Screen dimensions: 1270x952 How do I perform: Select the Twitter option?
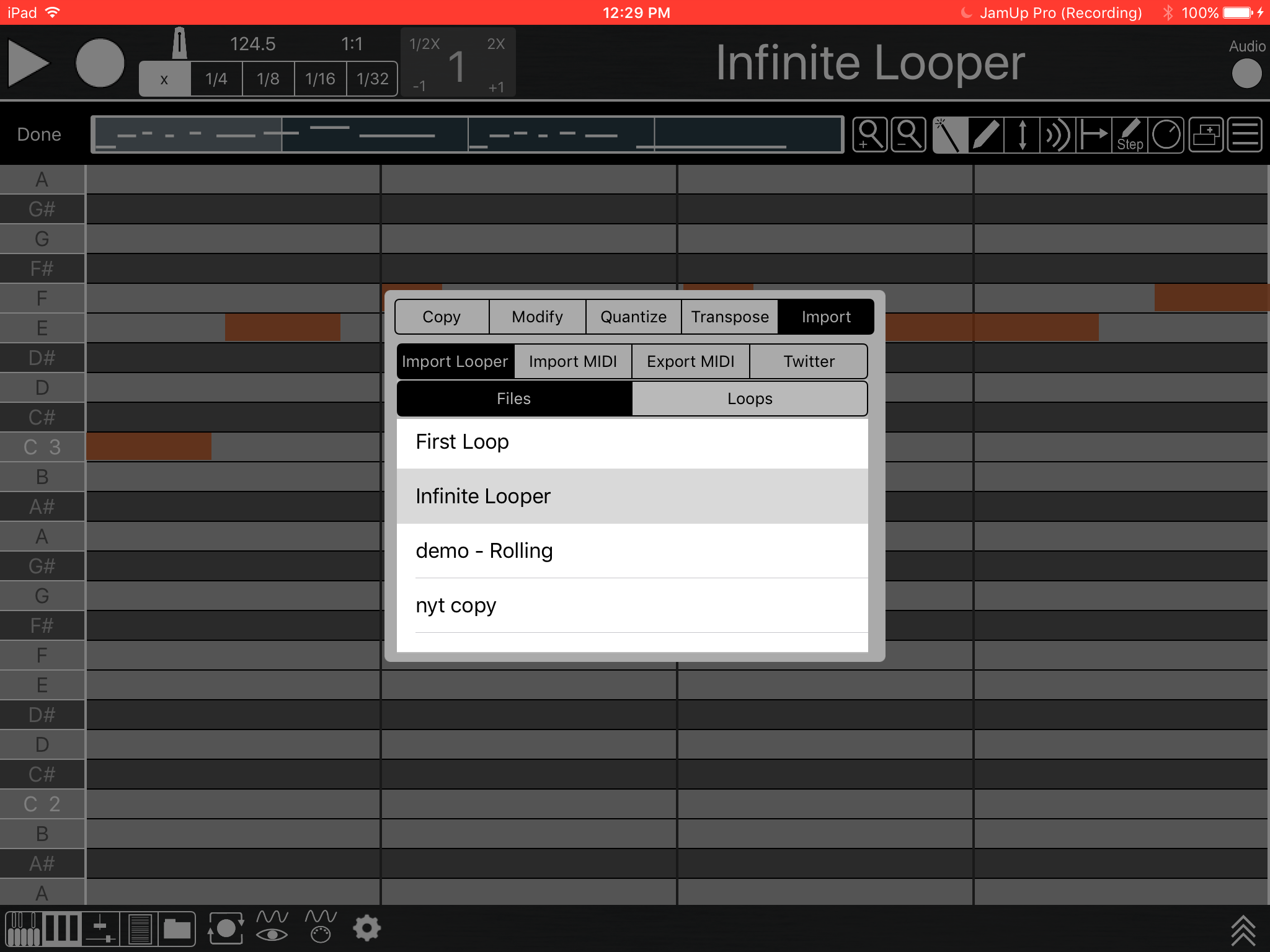point(809,361)
